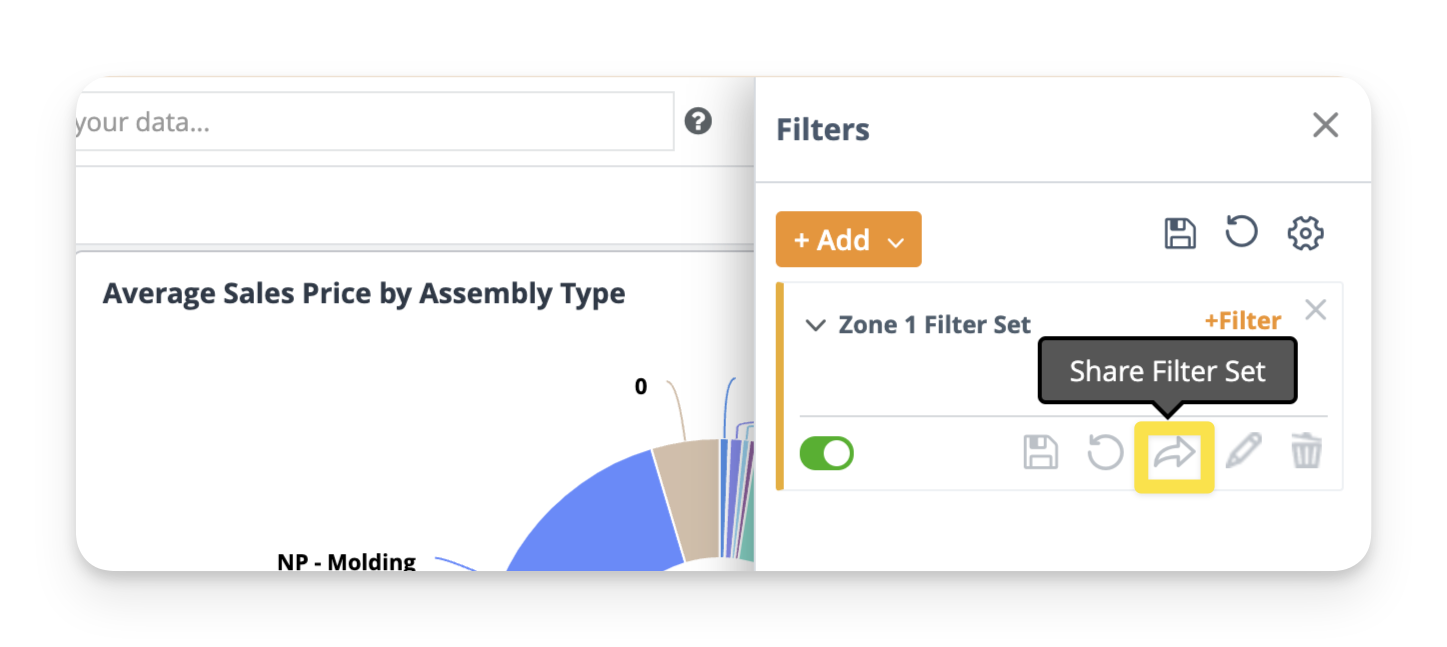
Task: Disable the green filter set toggle
Action: (827, 454)
